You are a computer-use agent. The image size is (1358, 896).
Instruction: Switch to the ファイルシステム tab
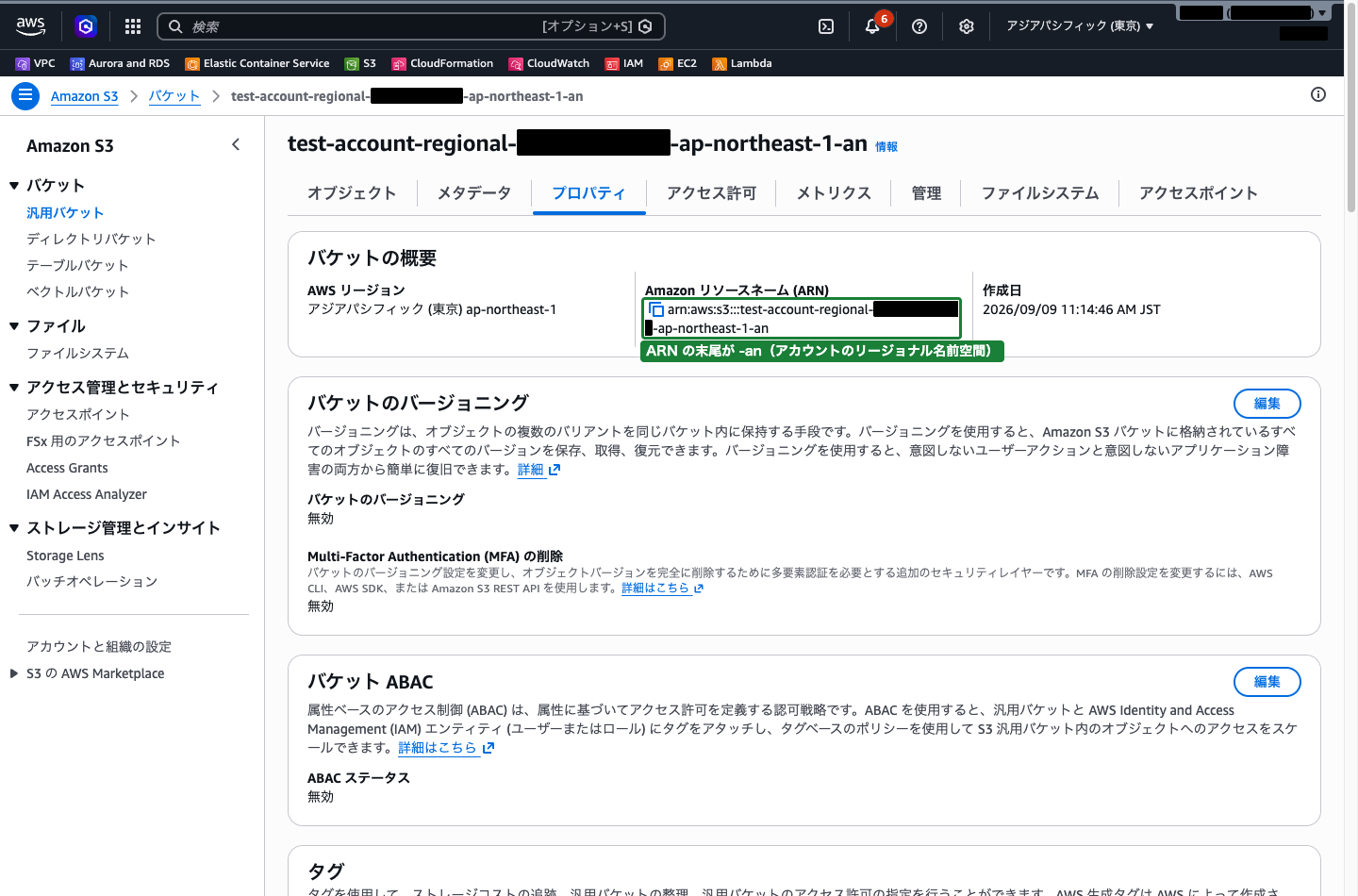[1040, 193]
